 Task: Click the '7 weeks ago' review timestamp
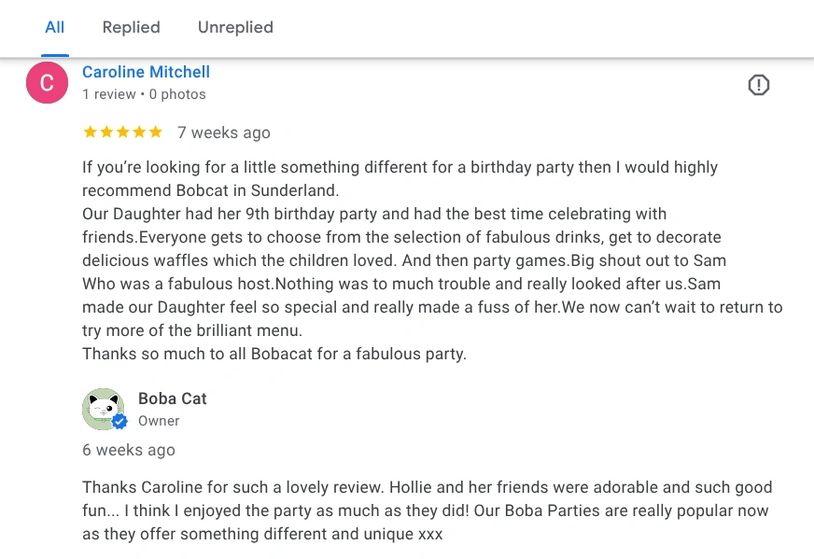[x=224, y=132]
